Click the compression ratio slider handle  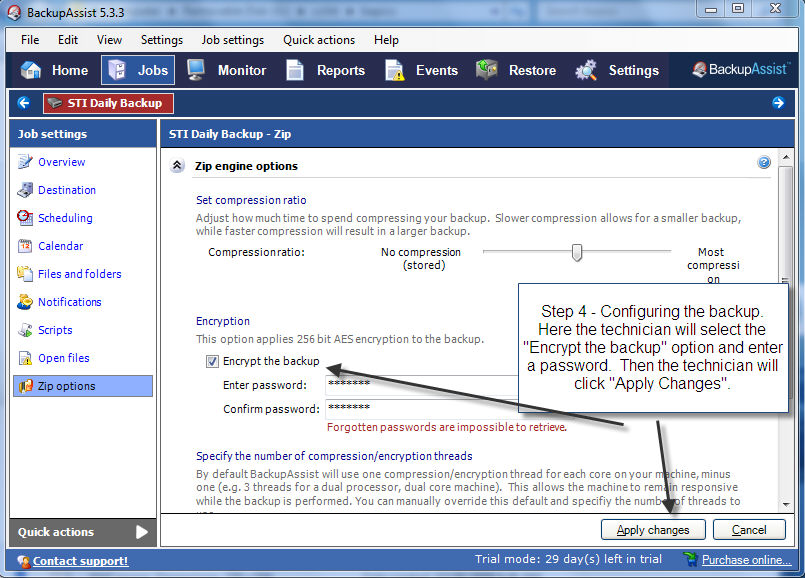pyautogui.click(x=577, y=252)
